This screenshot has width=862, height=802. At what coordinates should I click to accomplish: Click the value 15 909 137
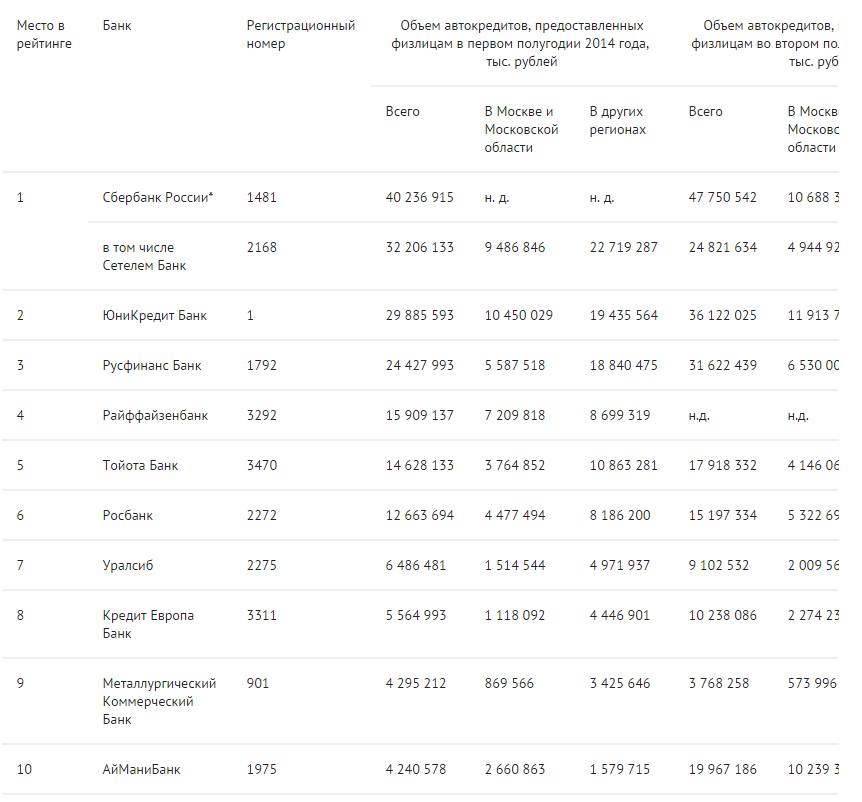coord(419,416)
